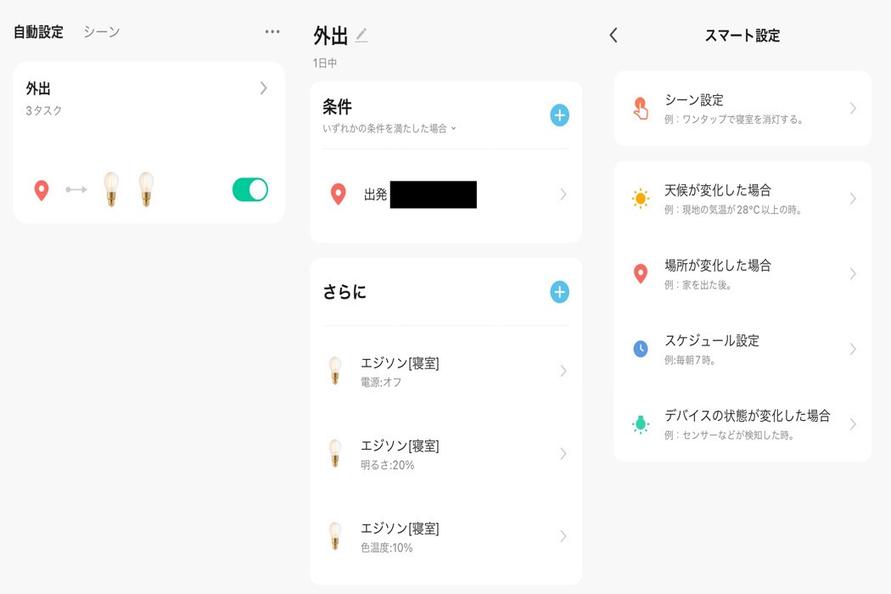Click the clock icon for schedule setting
The width and height of the screenshot is (891, 594).
[x=641, y=349]
